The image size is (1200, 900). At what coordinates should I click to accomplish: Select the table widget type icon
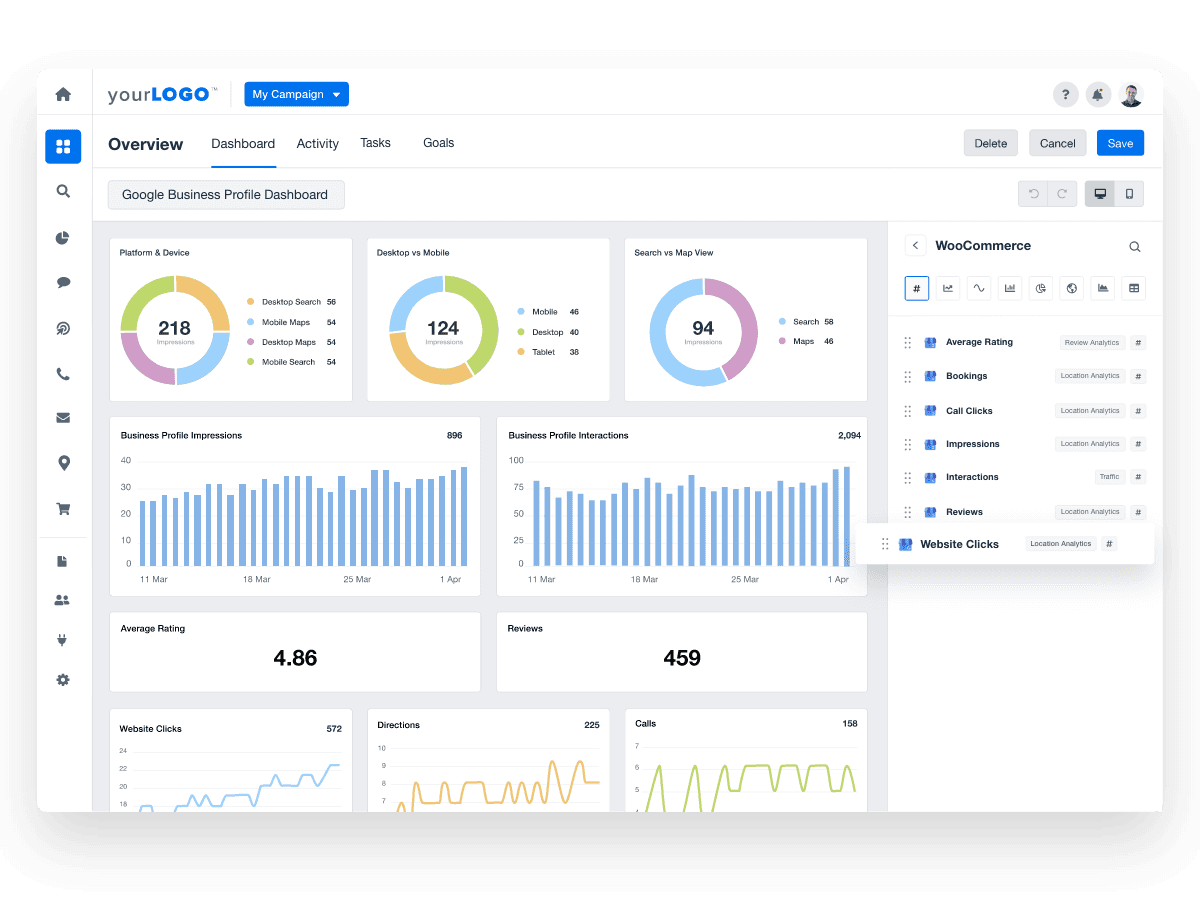pos(1133,288)
